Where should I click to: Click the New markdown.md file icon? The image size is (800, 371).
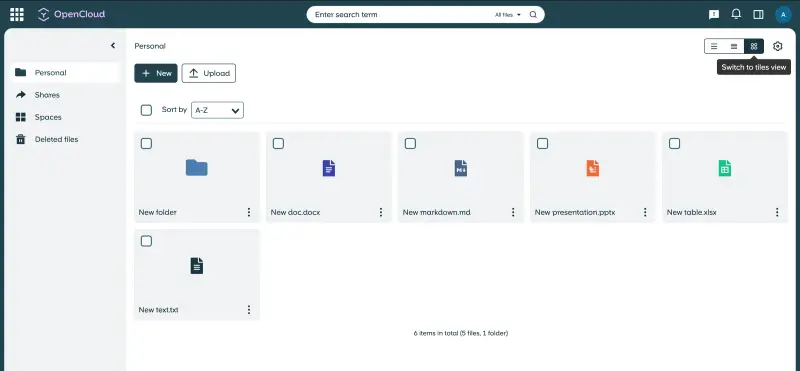click(461, 168)
